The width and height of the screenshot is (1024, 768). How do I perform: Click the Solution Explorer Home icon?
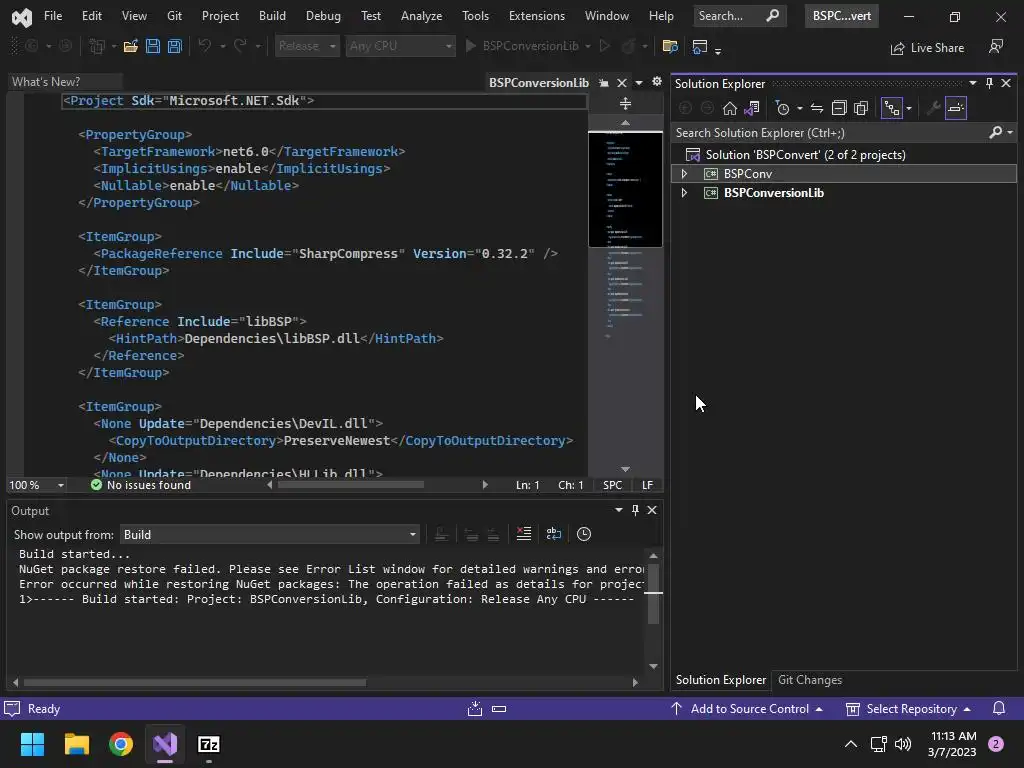click(x=730, y=108)
